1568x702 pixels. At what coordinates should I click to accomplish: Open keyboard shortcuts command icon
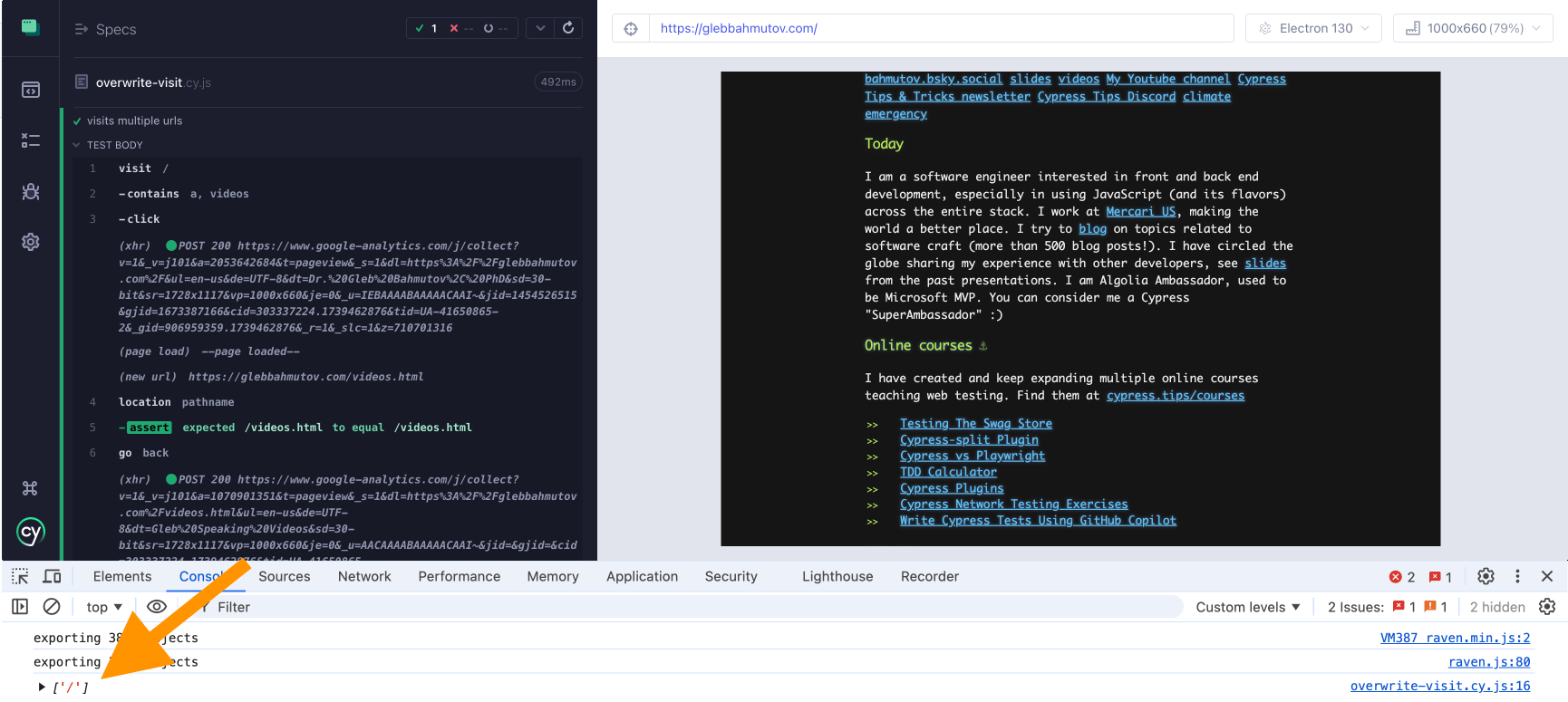pyautogui.click(x=30, y=488)
